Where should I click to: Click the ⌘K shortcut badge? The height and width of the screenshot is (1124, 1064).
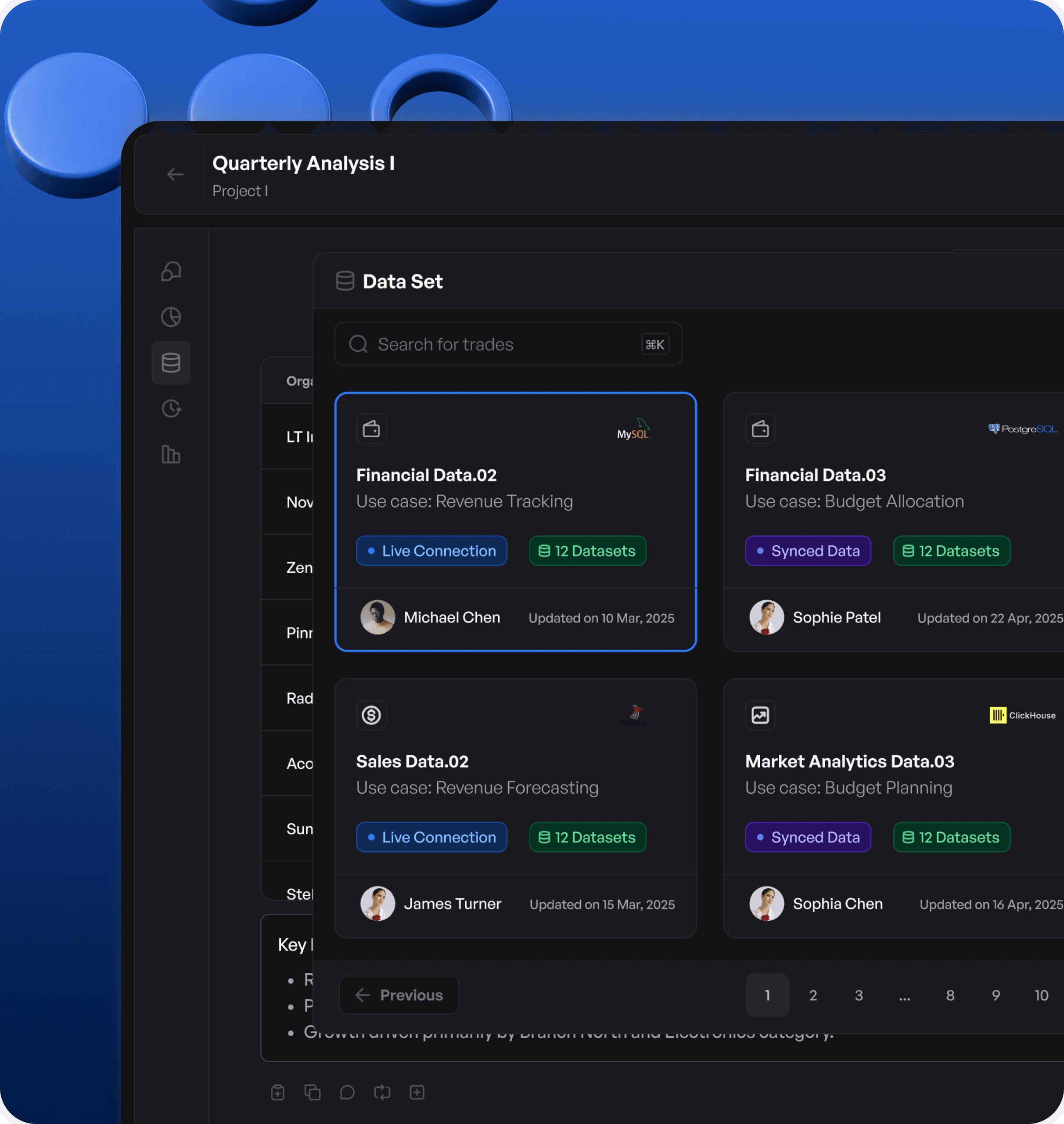click(655, 344)
